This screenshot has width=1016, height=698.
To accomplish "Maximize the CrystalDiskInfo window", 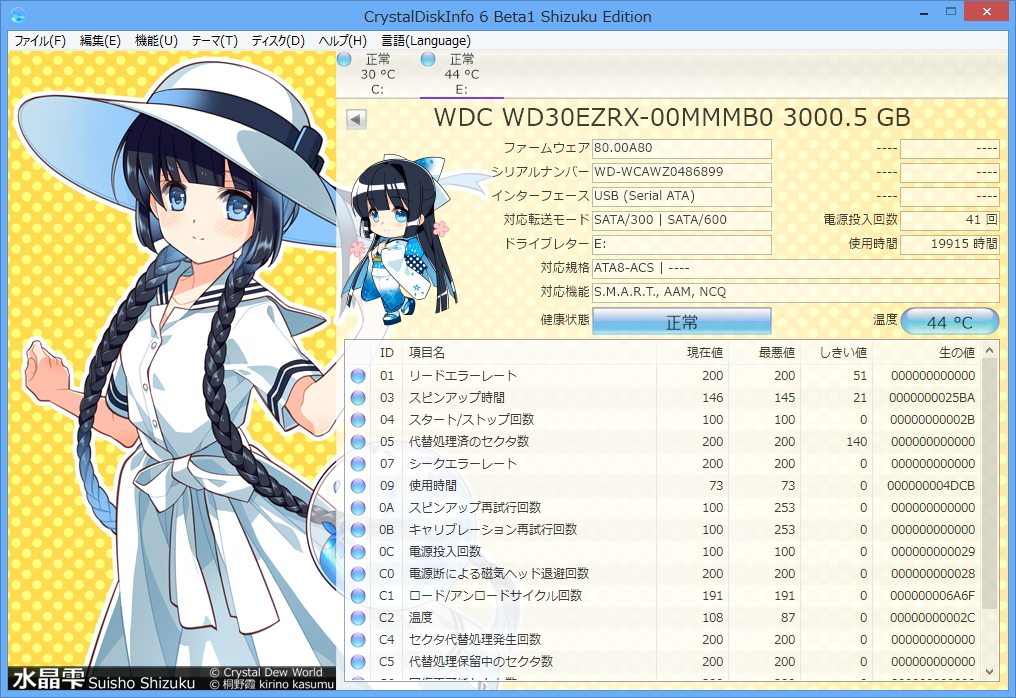I will [x=951, y=12].
